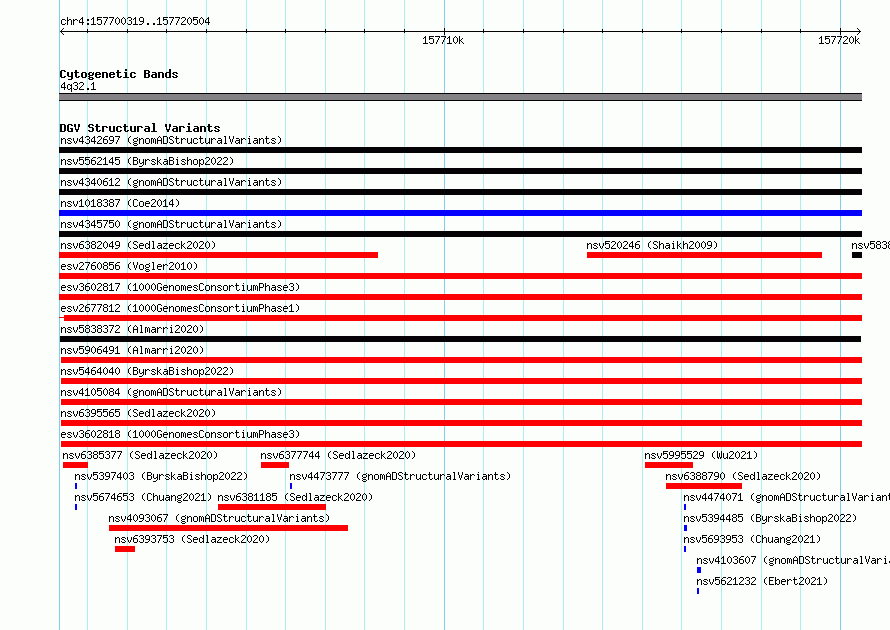
Task: Open nsv4474071 gnomADStructuralVariants label
Action: (787, 497)
